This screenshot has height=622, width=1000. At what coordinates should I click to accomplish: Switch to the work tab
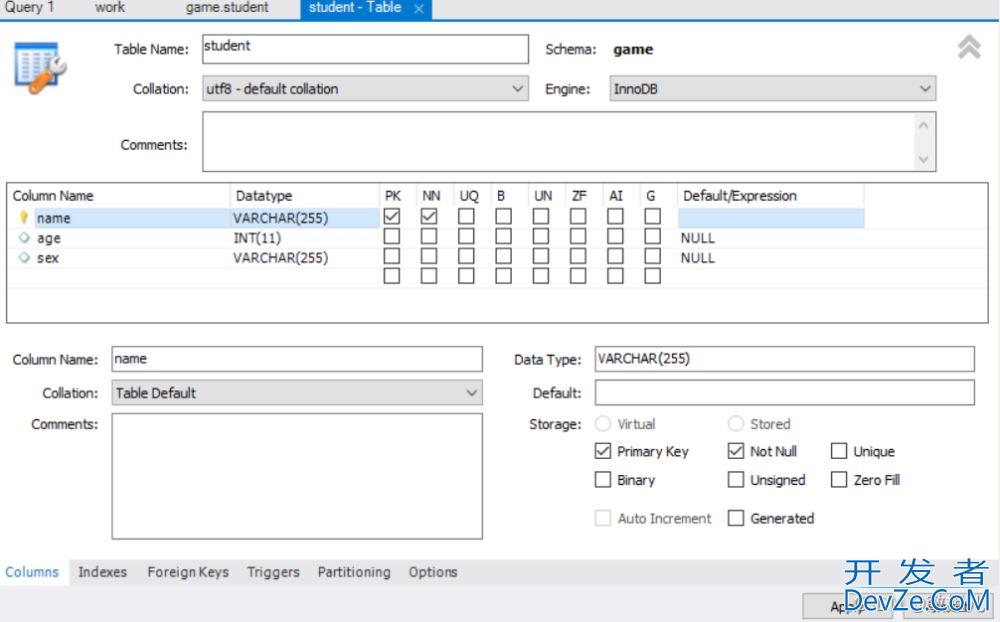[x=110, y=8]
